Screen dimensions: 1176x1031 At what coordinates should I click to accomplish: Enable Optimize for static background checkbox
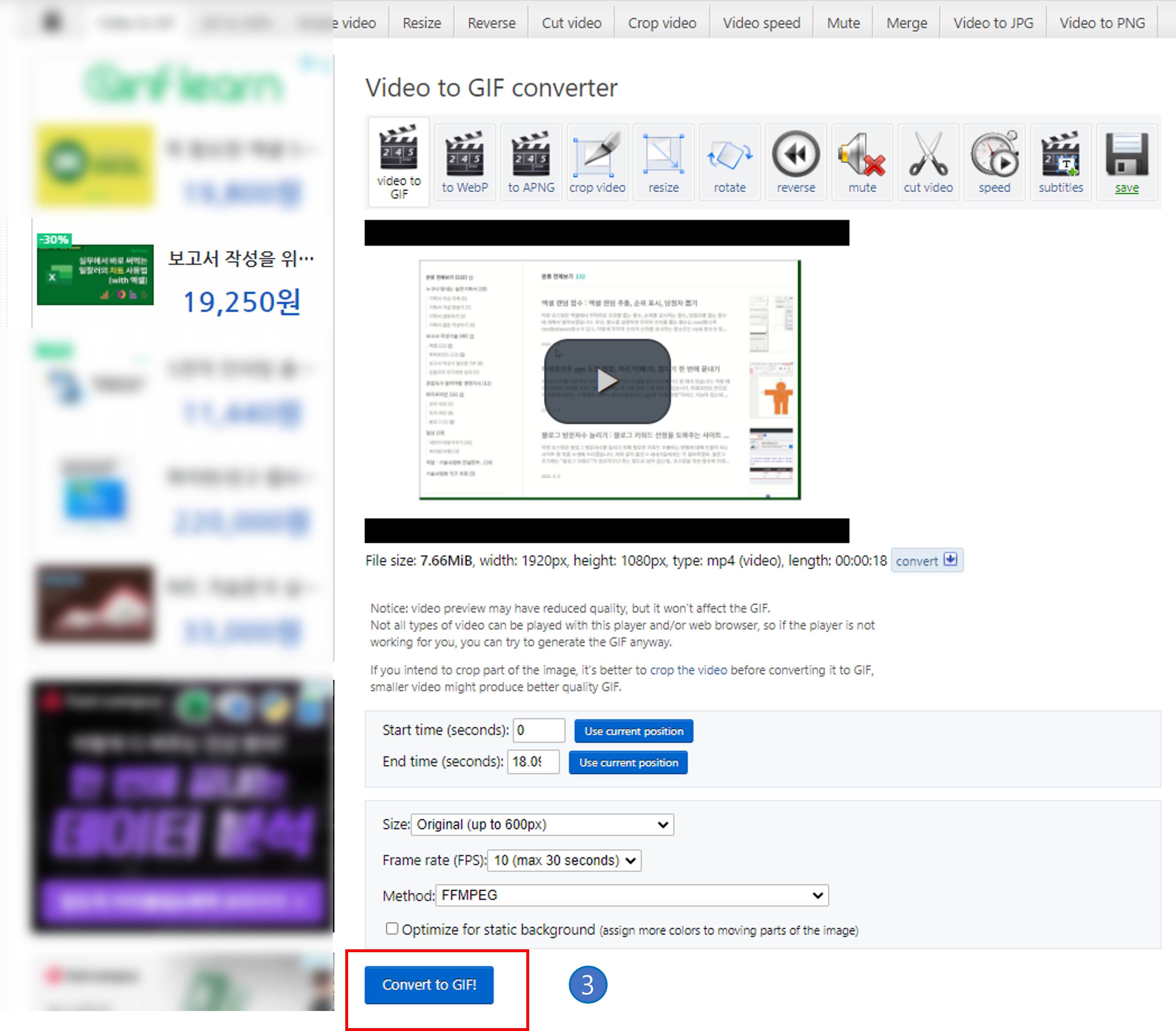click(x=392, y=928)
